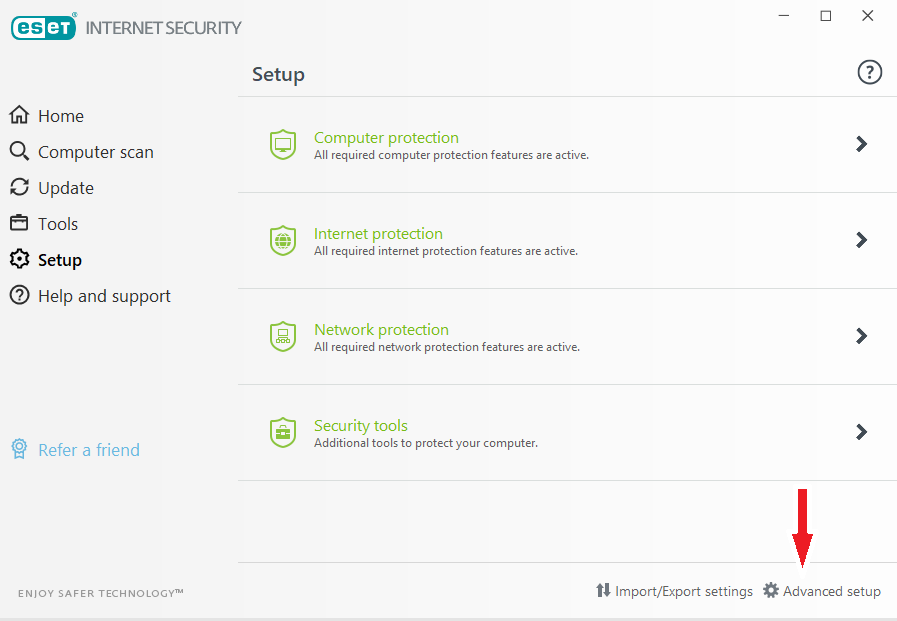Expand the Computer protection chevron arrow
The height and width of the screenshot is (621, 897).
[x=861, y=144]
